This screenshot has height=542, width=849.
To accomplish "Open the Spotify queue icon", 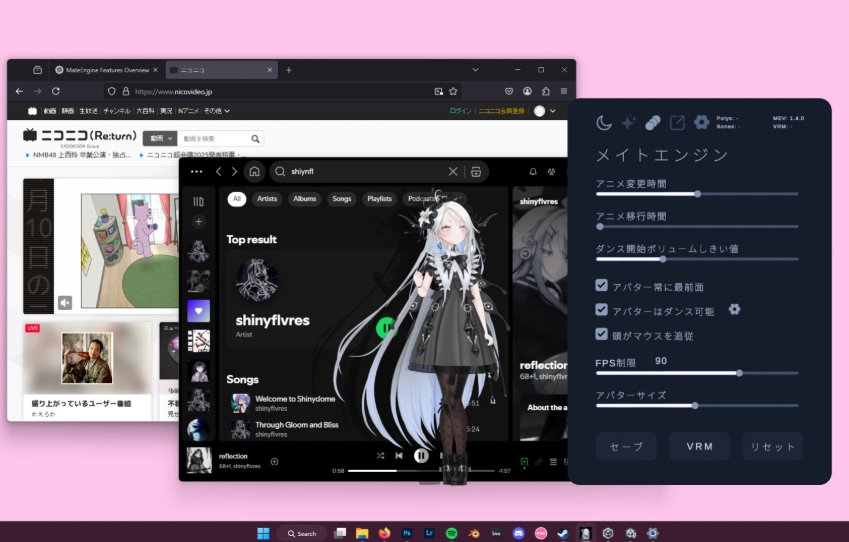I will click(x=553, y=462).
